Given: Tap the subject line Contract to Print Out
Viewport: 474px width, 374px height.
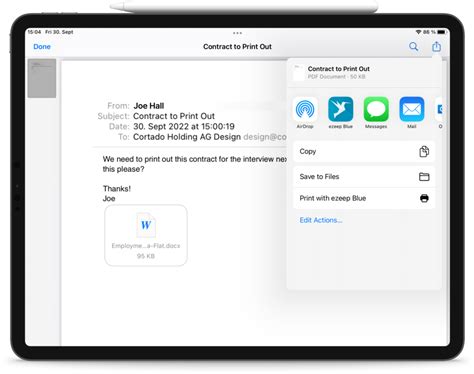Looking at the screenshot, I should click(174, 116).
